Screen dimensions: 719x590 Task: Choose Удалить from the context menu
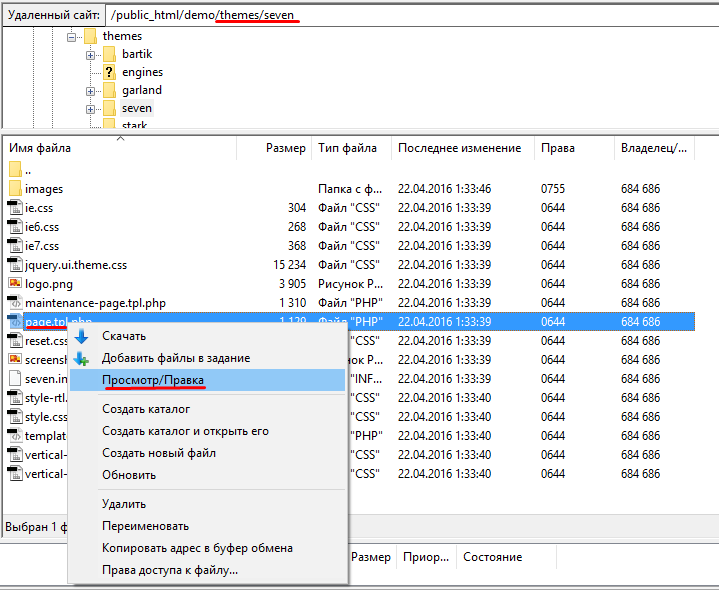[x=207, y=504]
